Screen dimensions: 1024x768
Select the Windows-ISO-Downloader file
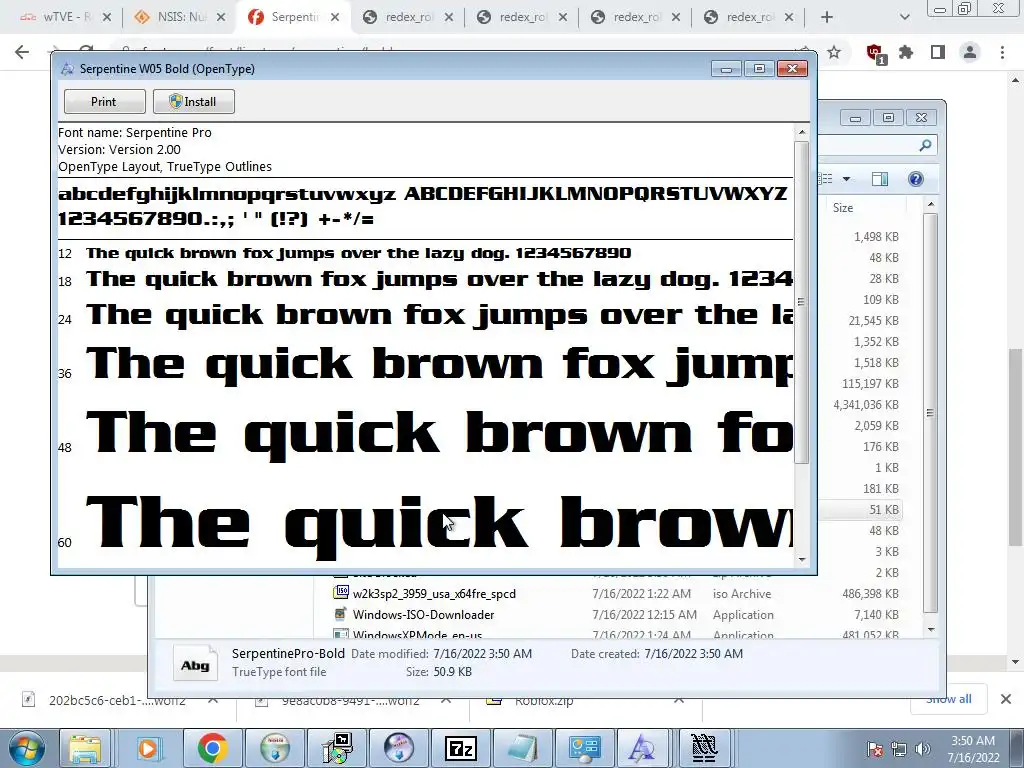click(423, 615)
